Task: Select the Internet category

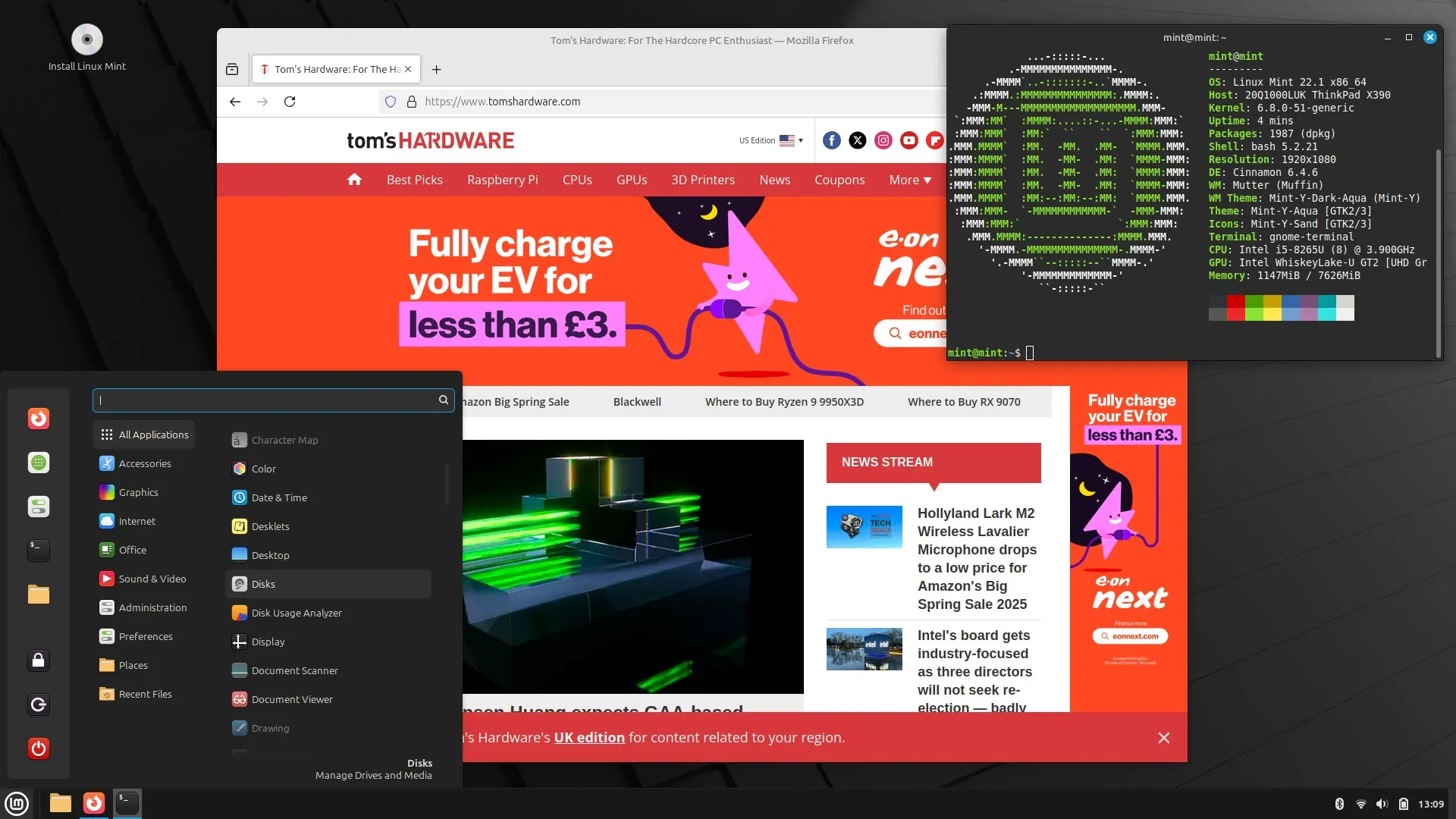Action: [144, 521]
